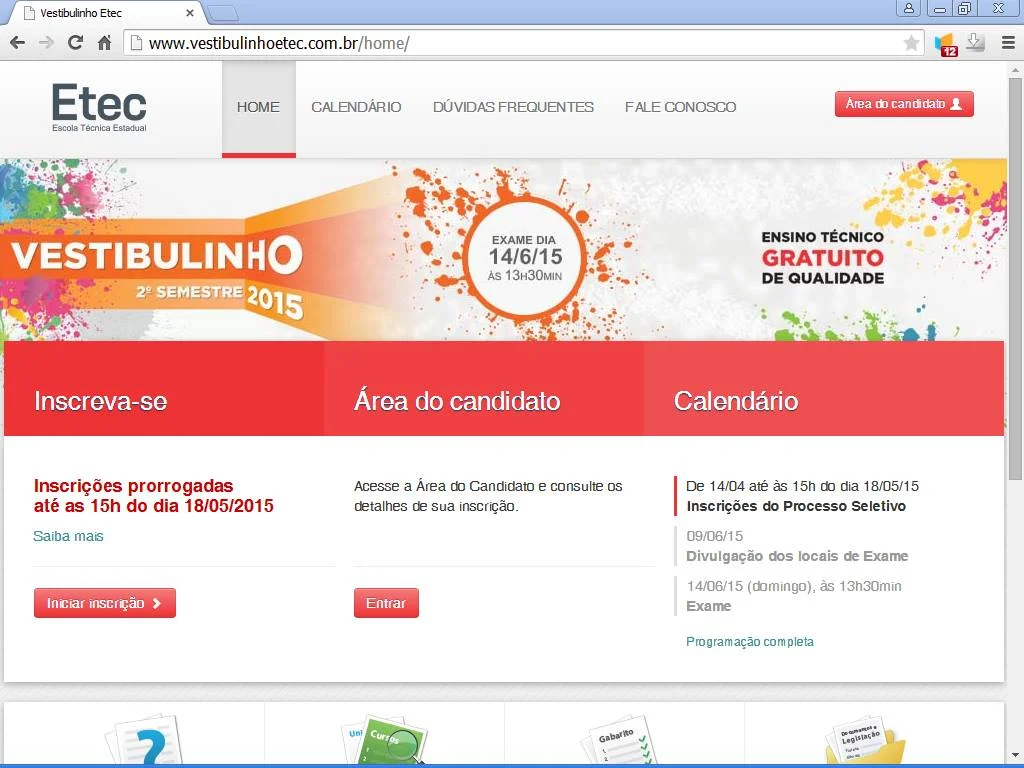Open the extension icon with badge 12
This screenshot has height=768, width=1024.
coord(946,44)
